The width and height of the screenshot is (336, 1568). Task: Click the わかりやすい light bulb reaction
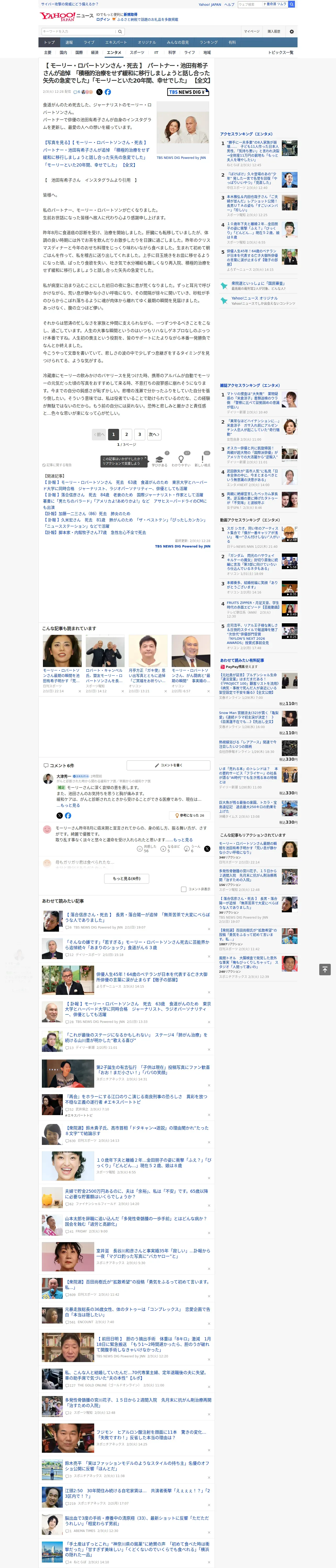(181, 460)
